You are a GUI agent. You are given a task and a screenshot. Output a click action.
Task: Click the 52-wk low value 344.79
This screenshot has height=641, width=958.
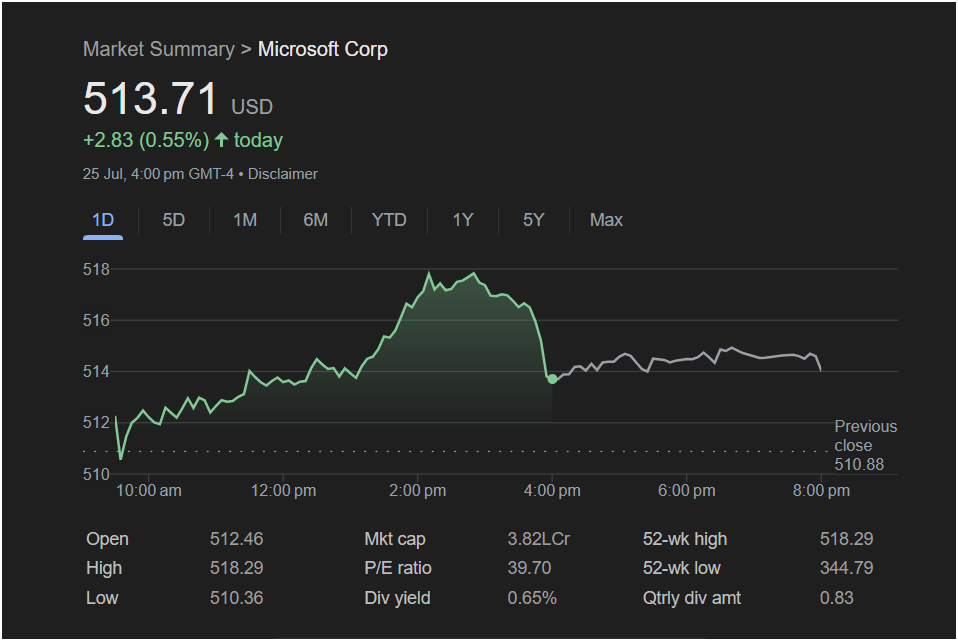[x=846, y=568]
